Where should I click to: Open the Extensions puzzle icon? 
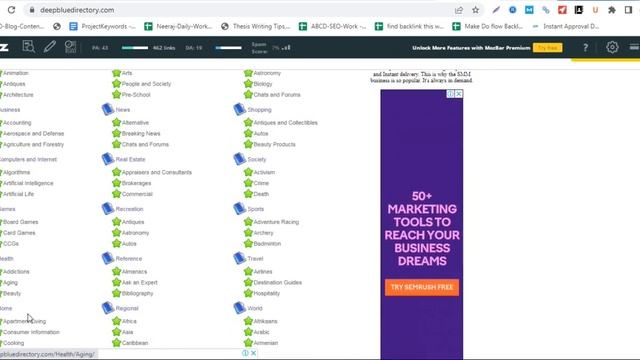(x=612, y=10)
